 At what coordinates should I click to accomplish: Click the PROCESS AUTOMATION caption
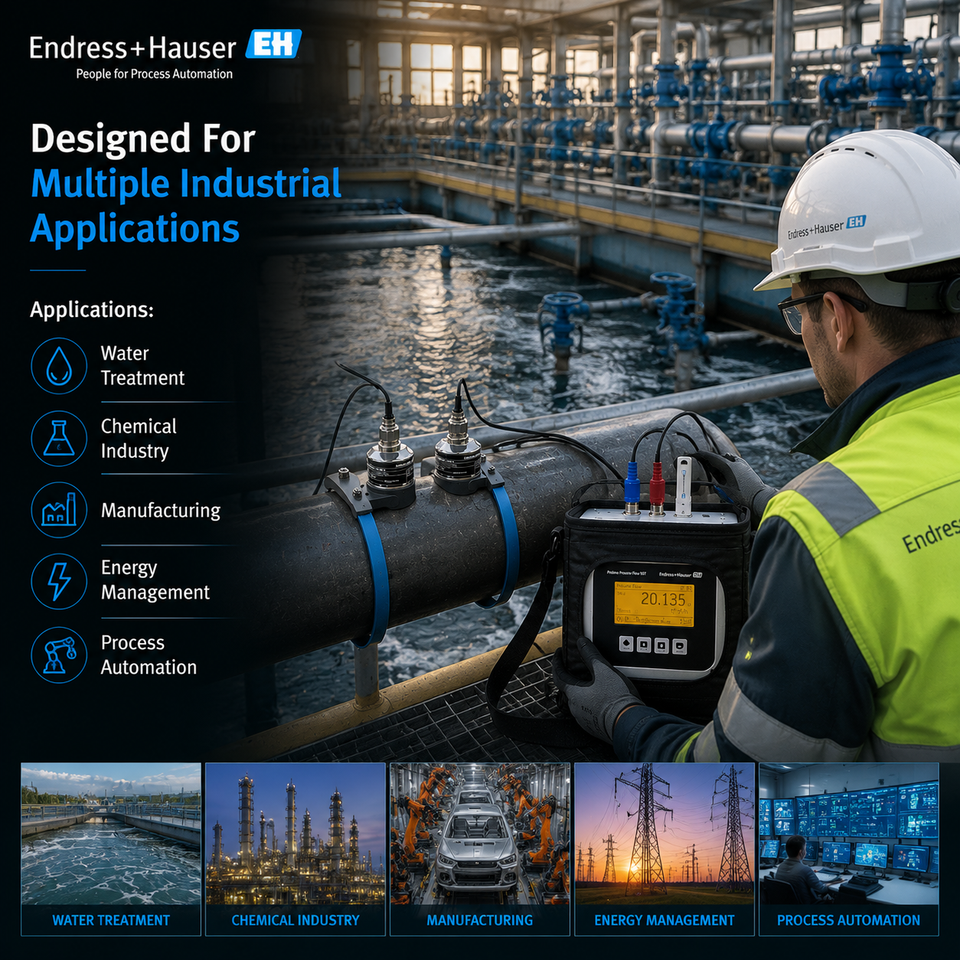(849, 920)
